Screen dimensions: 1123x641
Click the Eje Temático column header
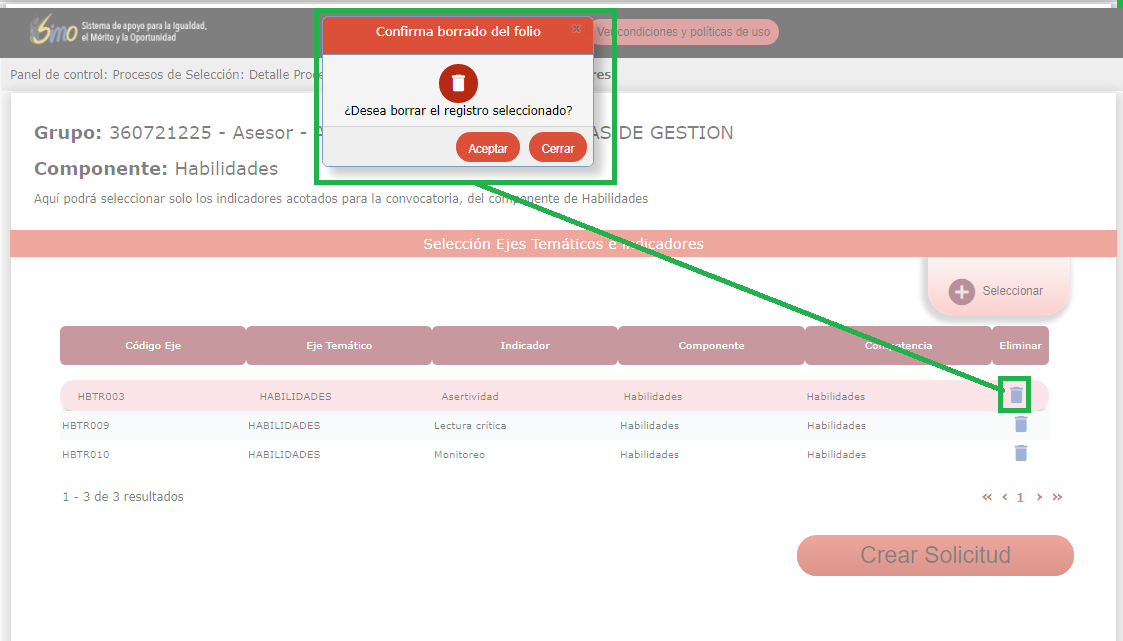(x=338, y=345)
